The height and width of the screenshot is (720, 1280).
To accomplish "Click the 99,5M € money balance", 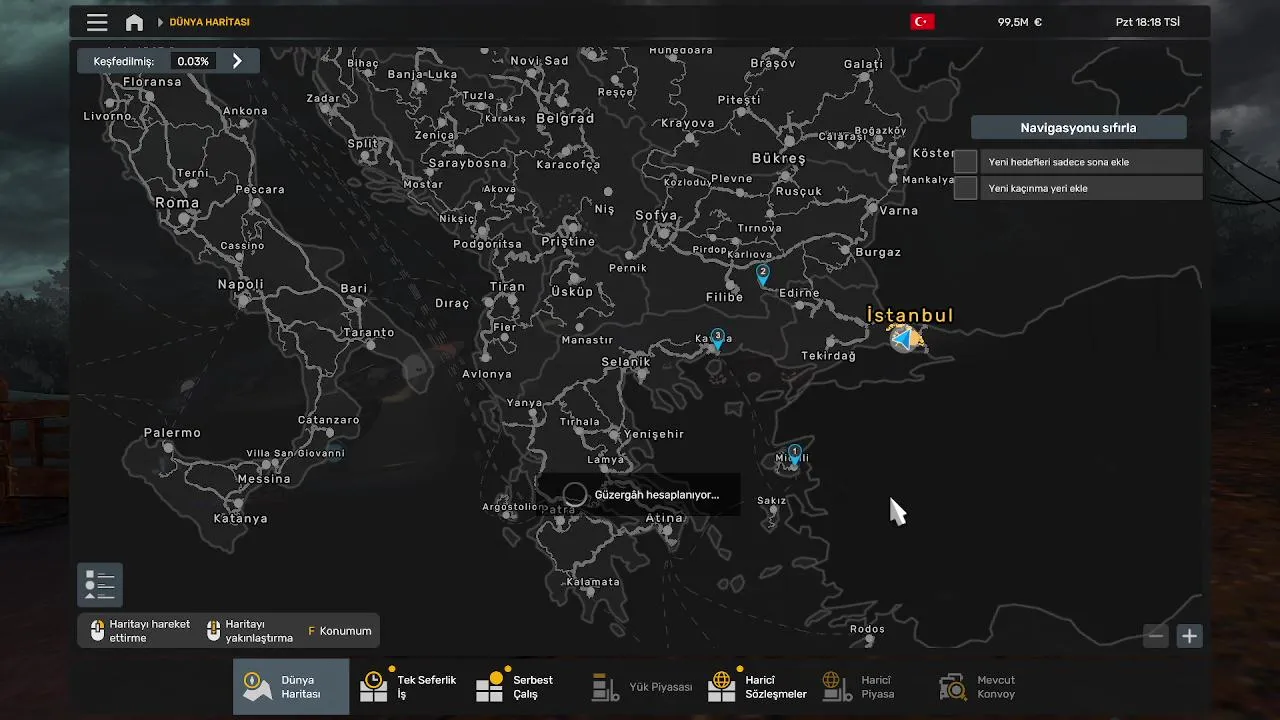I will tap(1019, 22).
